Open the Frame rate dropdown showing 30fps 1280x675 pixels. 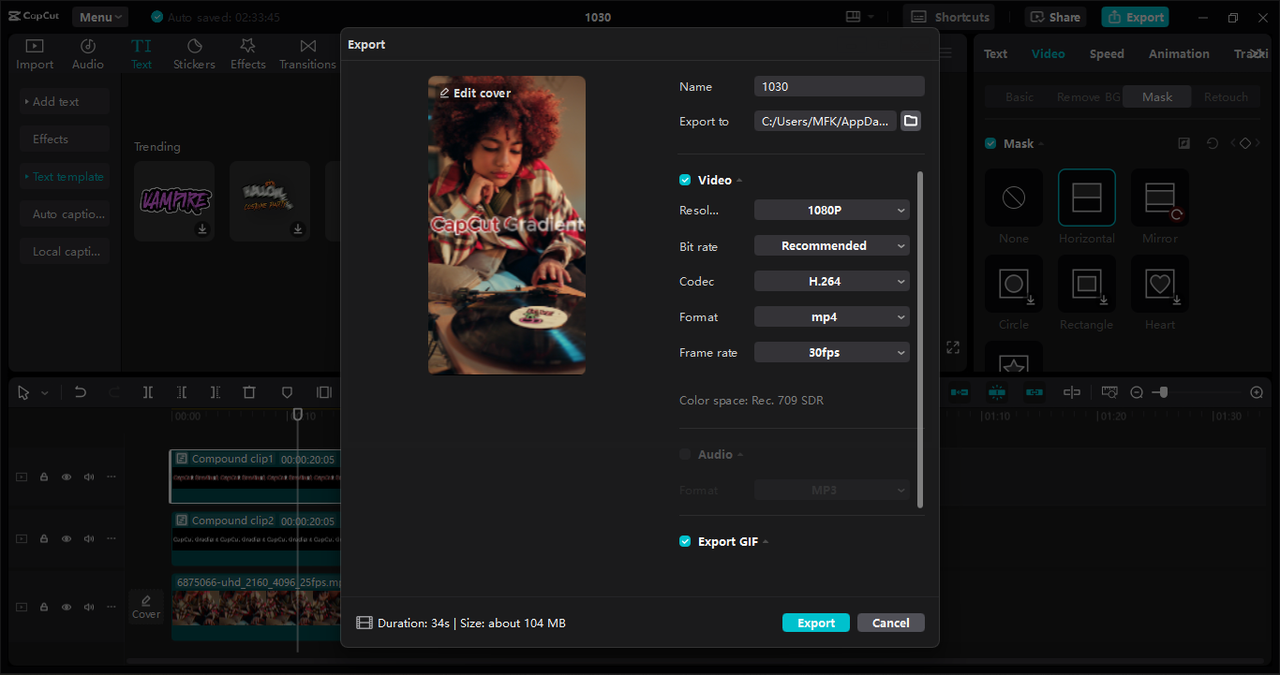[x=832, y=352]
